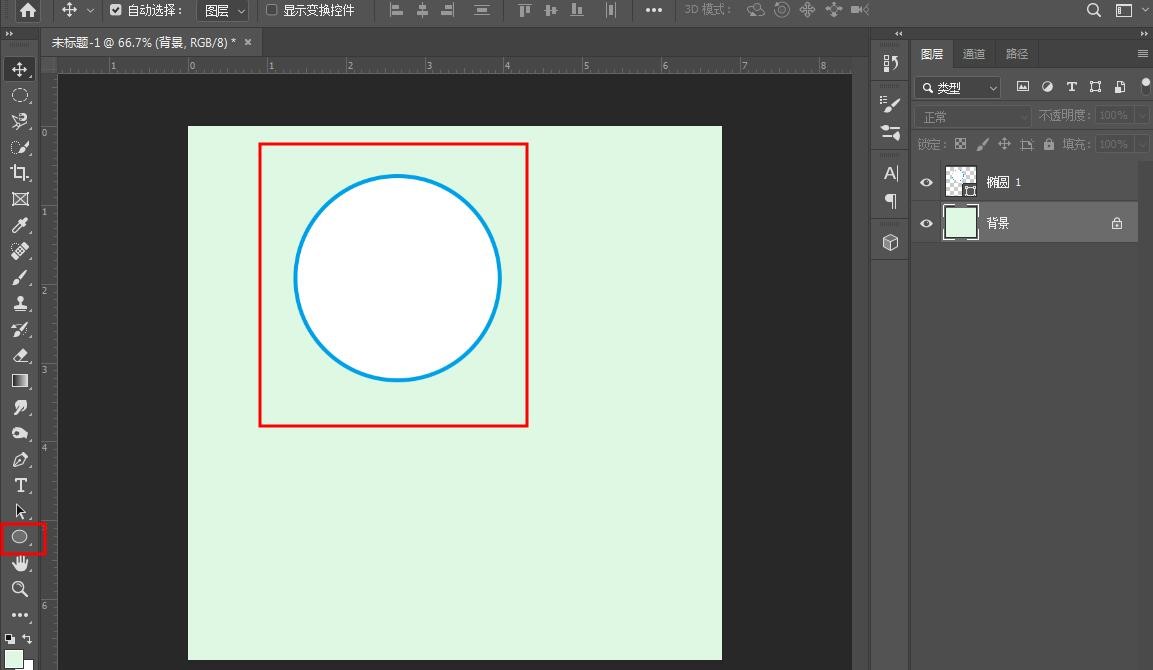
Task: Activate the Hand tool
Action: click(x=20, y=563)
